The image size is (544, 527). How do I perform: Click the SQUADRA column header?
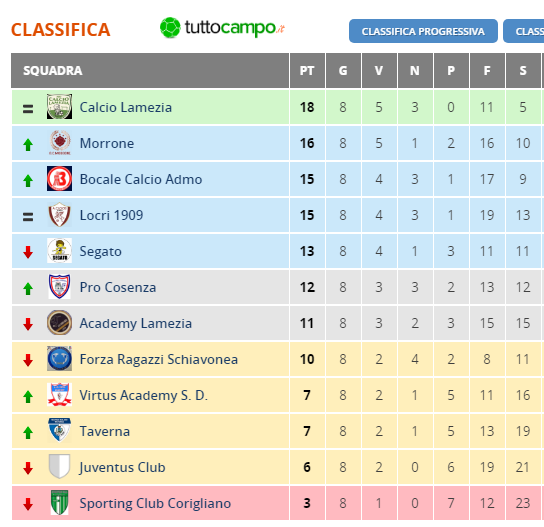pos(150,71)
